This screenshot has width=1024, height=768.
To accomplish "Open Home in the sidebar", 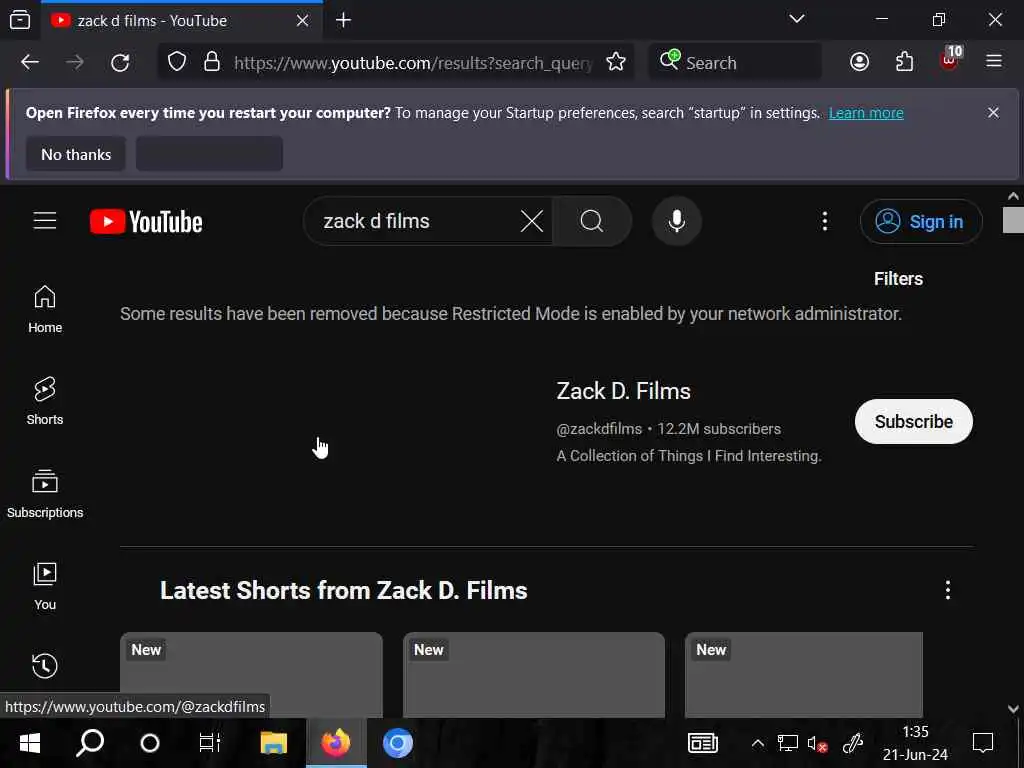I will coord(45,310).
